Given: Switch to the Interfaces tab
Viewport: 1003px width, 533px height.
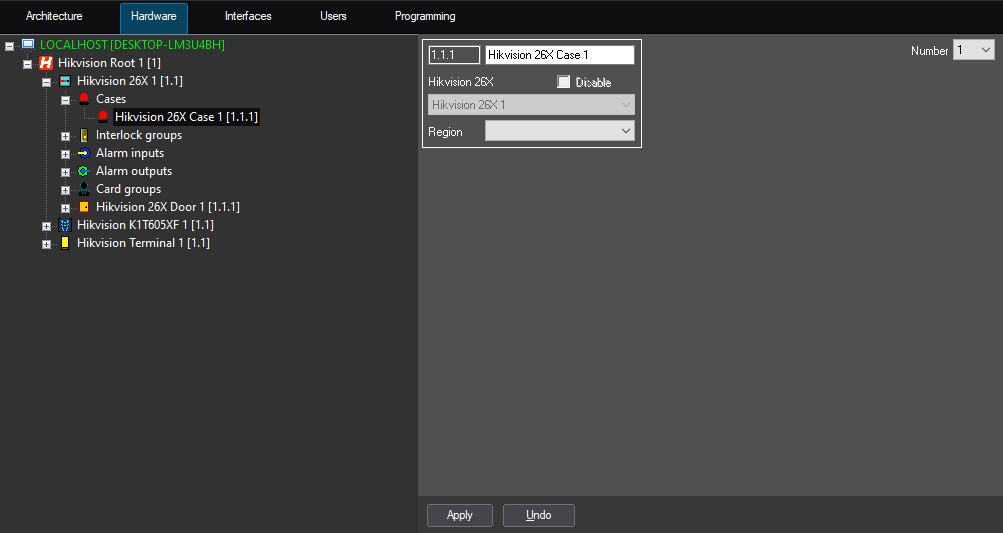Looking at the screenshot, I should pos(248,17).
